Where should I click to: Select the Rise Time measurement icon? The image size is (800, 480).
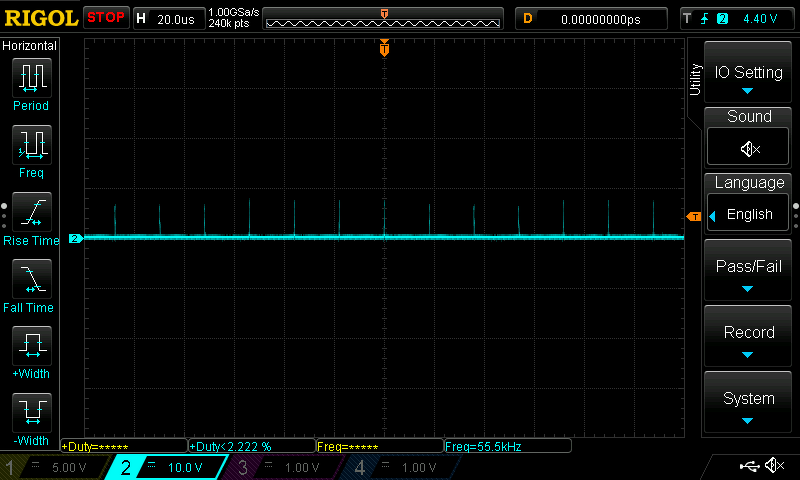(x=32, y=212)
